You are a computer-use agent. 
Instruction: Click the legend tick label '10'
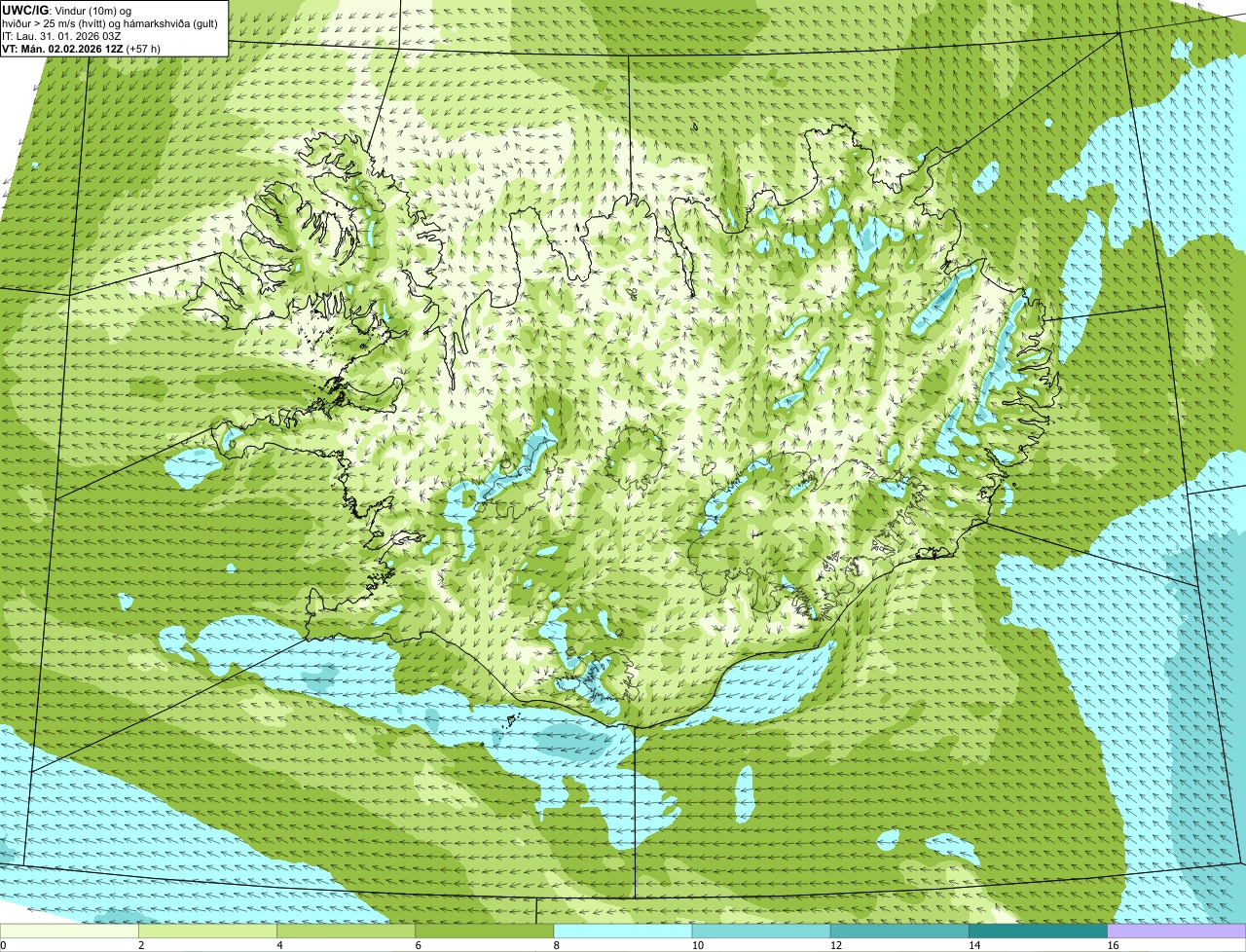(x=697, y=945)
